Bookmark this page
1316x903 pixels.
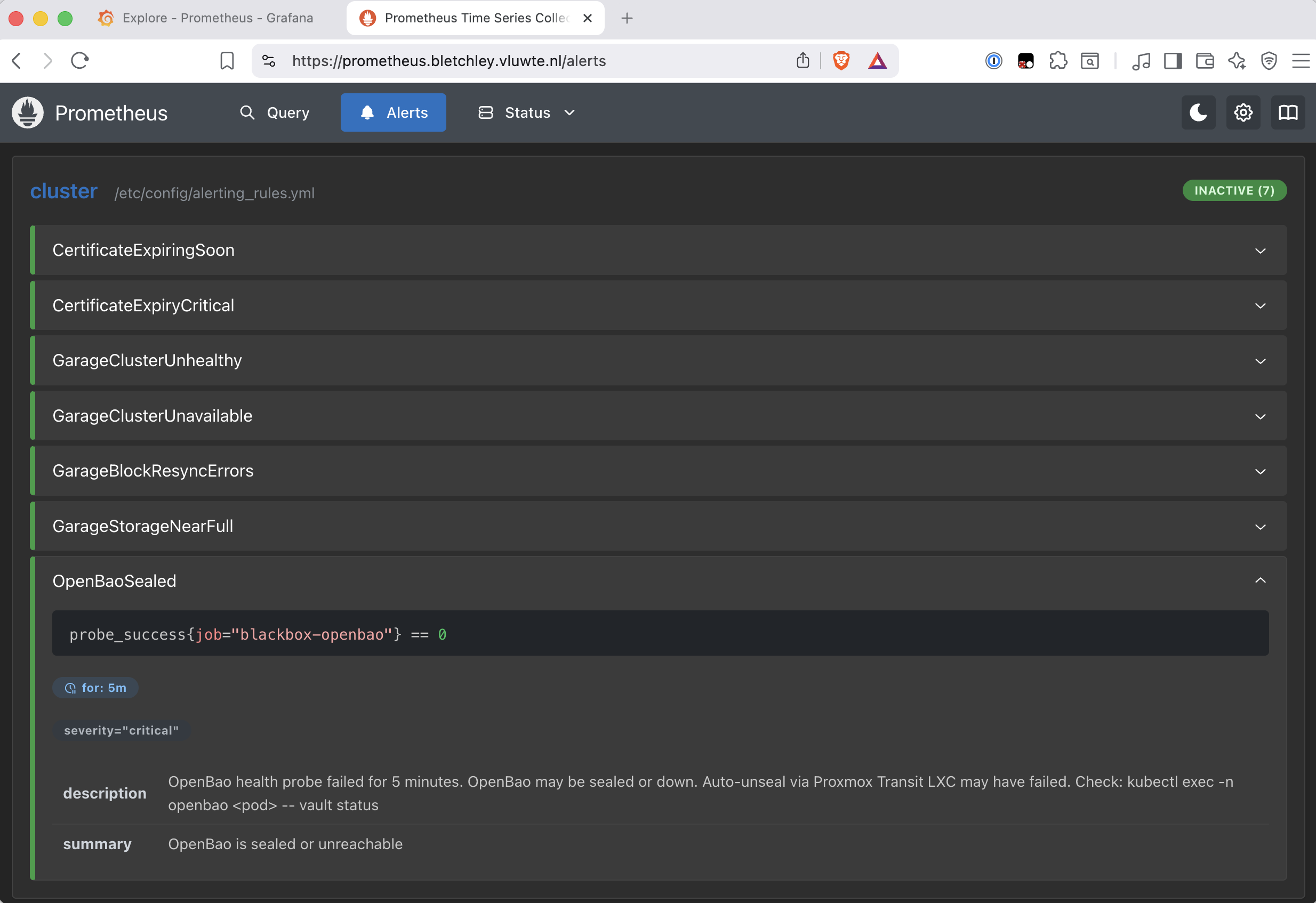[x=227, y=61]
